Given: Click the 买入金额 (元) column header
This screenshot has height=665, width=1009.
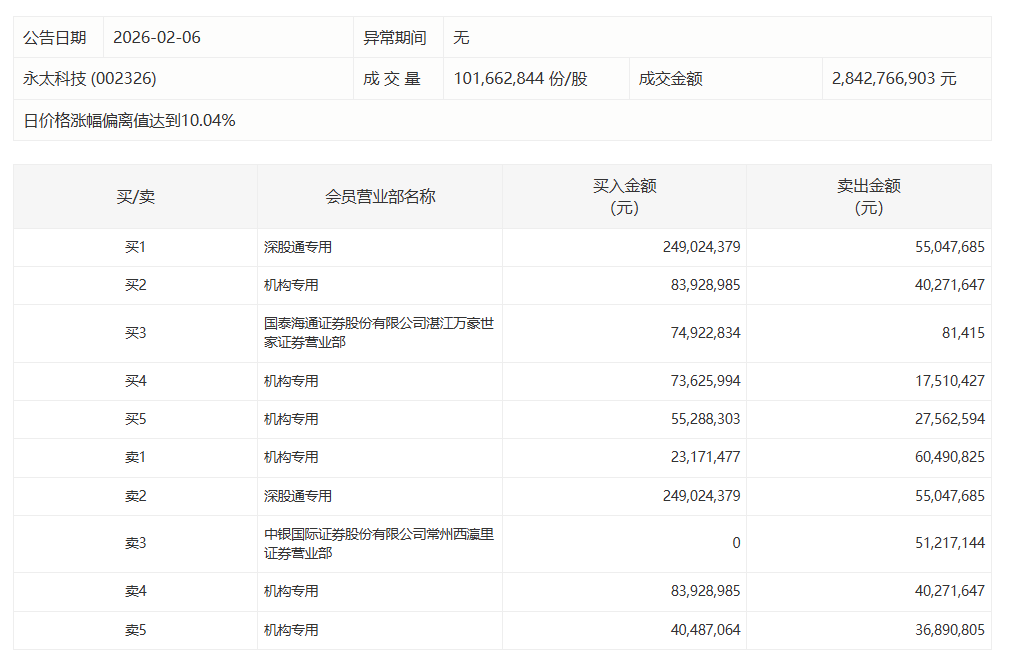Looking at the screenshot, I should click(624, 197).
